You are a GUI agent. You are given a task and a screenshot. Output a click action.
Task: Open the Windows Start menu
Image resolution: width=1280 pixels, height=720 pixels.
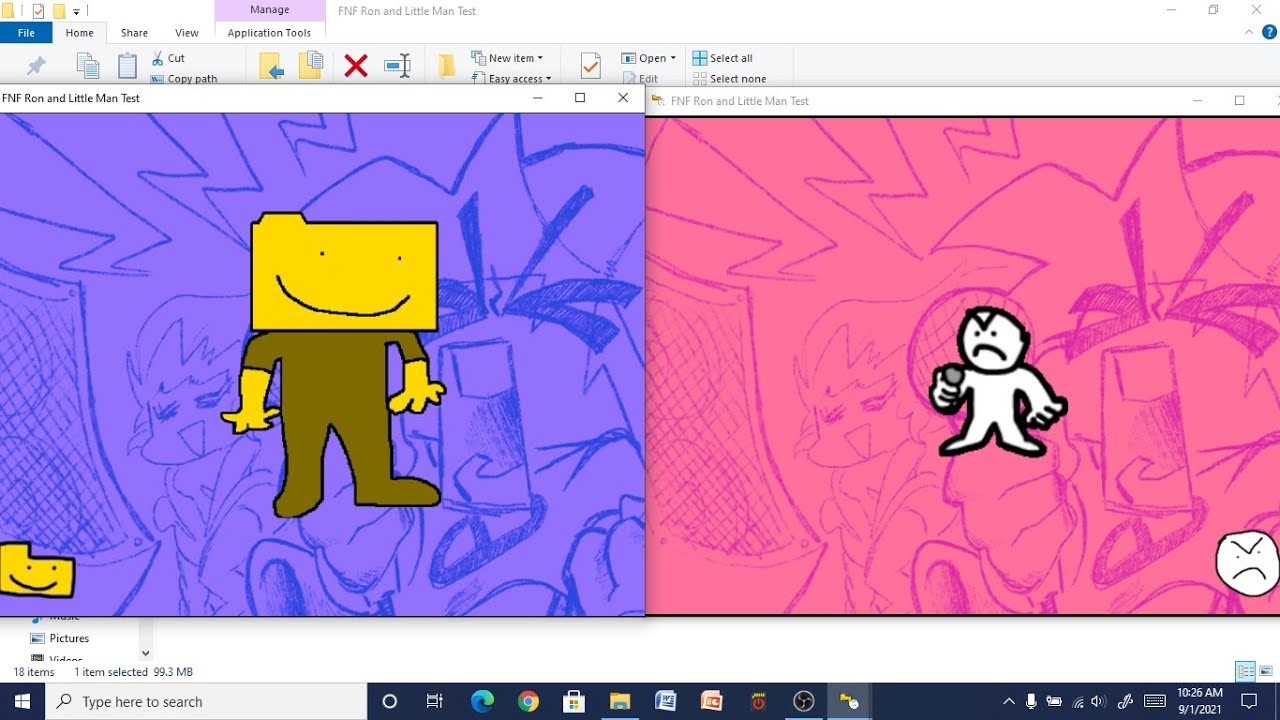22,701
